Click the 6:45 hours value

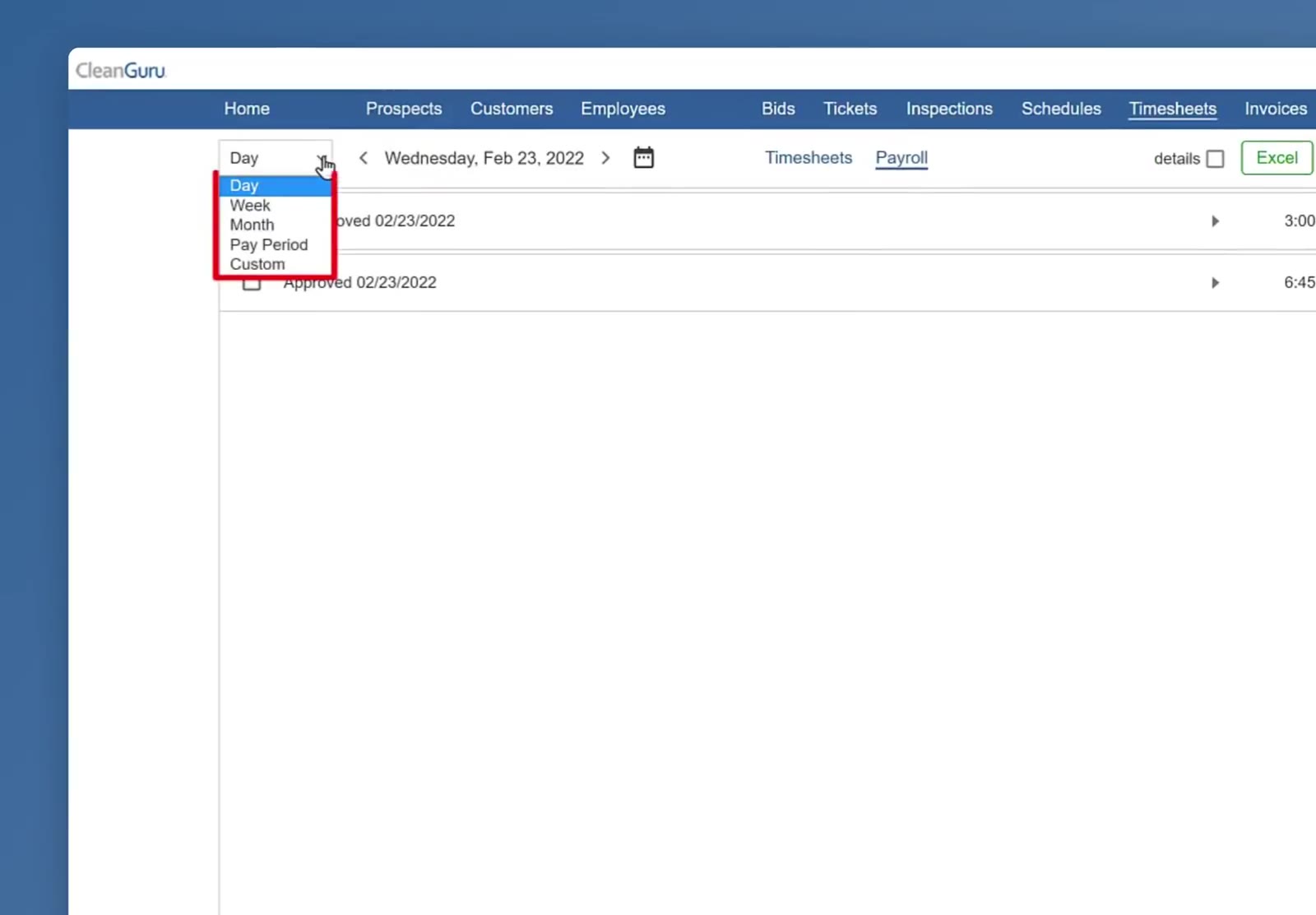(x=1300, y=283)
